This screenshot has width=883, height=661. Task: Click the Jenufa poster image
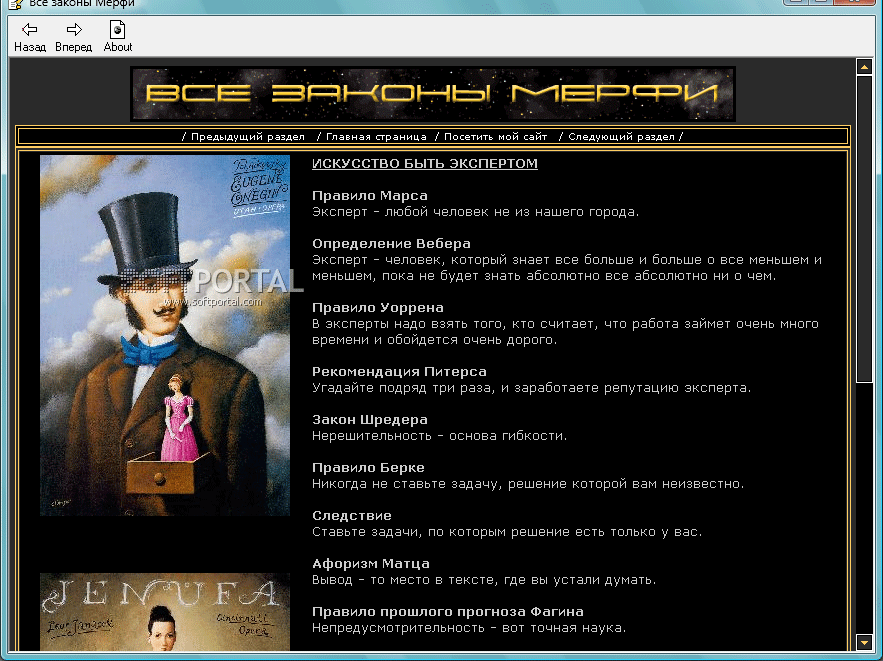pyautogui.click(x=165, y=612)
